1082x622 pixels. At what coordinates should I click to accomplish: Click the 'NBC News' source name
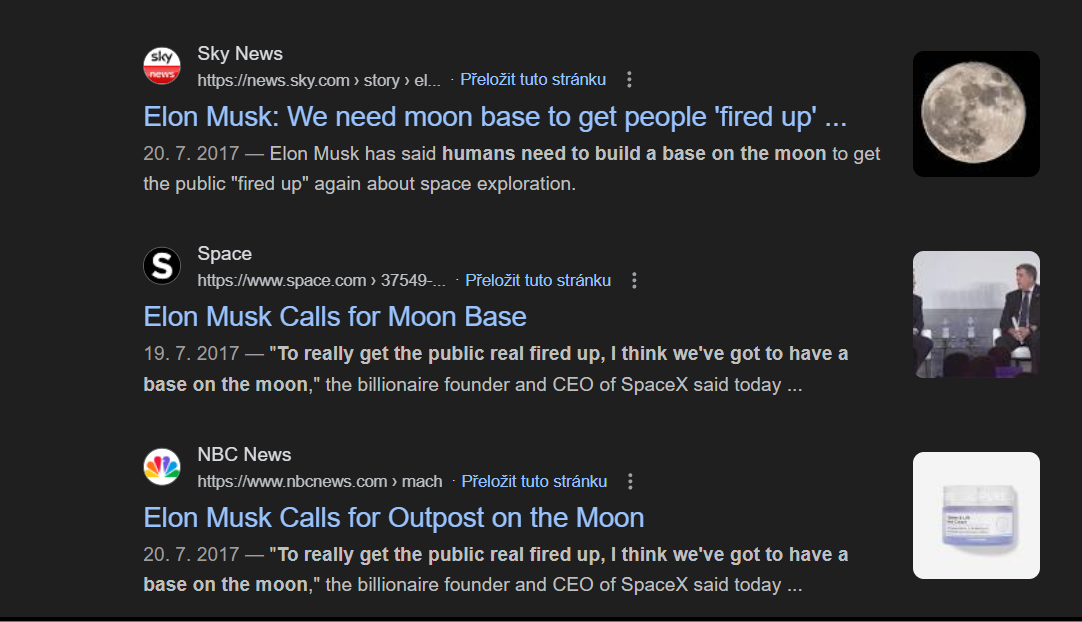[x=244, y=455]
